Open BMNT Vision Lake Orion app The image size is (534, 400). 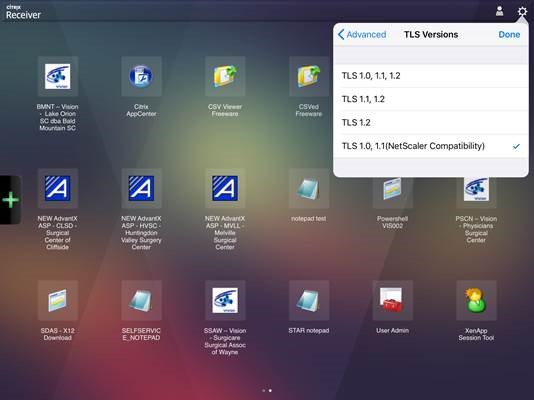point(58,76)
